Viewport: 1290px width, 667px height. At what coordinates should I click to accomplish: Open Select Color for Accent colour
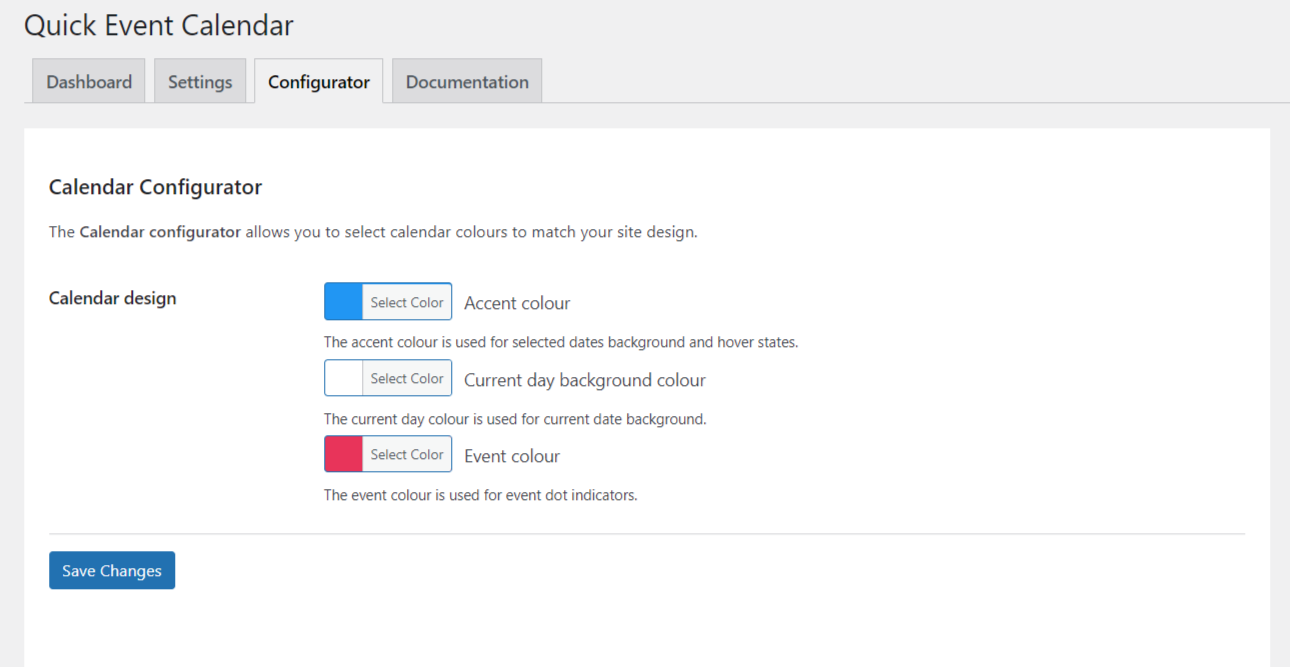point(407,302)
